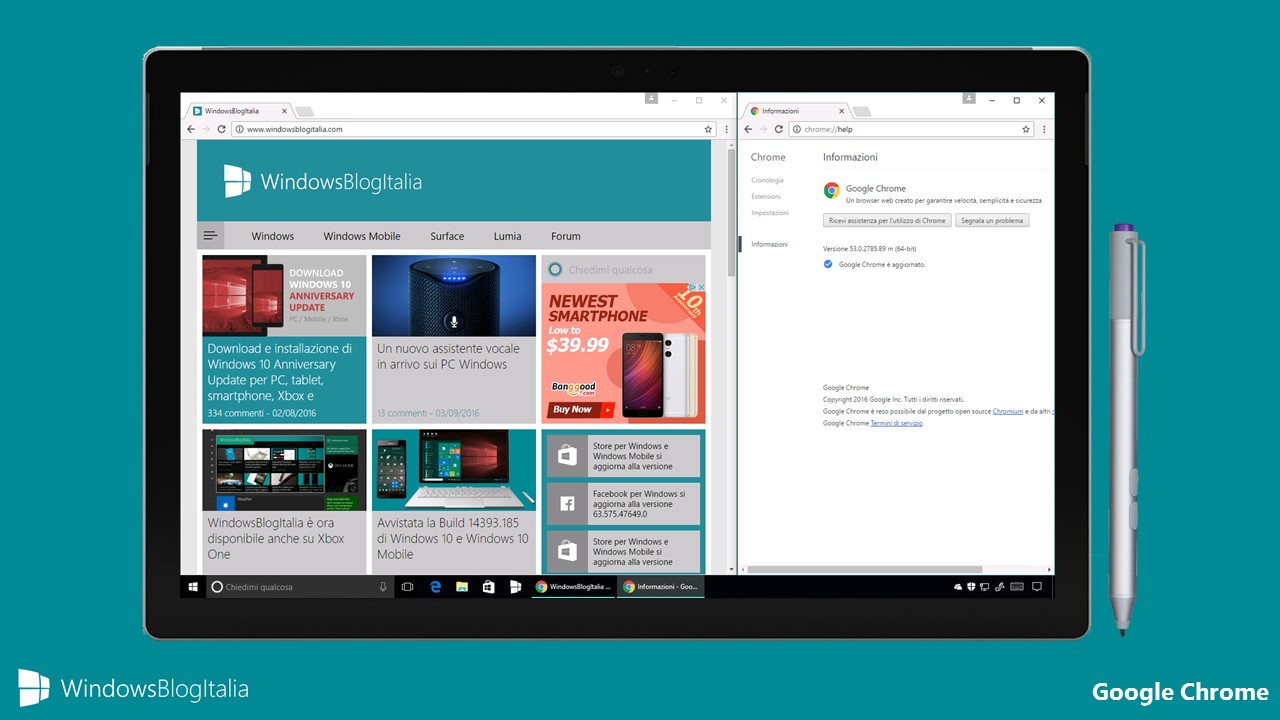Open the Xbox One dashboard article thumbnail
The height and width of the screenshot is (720, 1280).
coord(284,471)
